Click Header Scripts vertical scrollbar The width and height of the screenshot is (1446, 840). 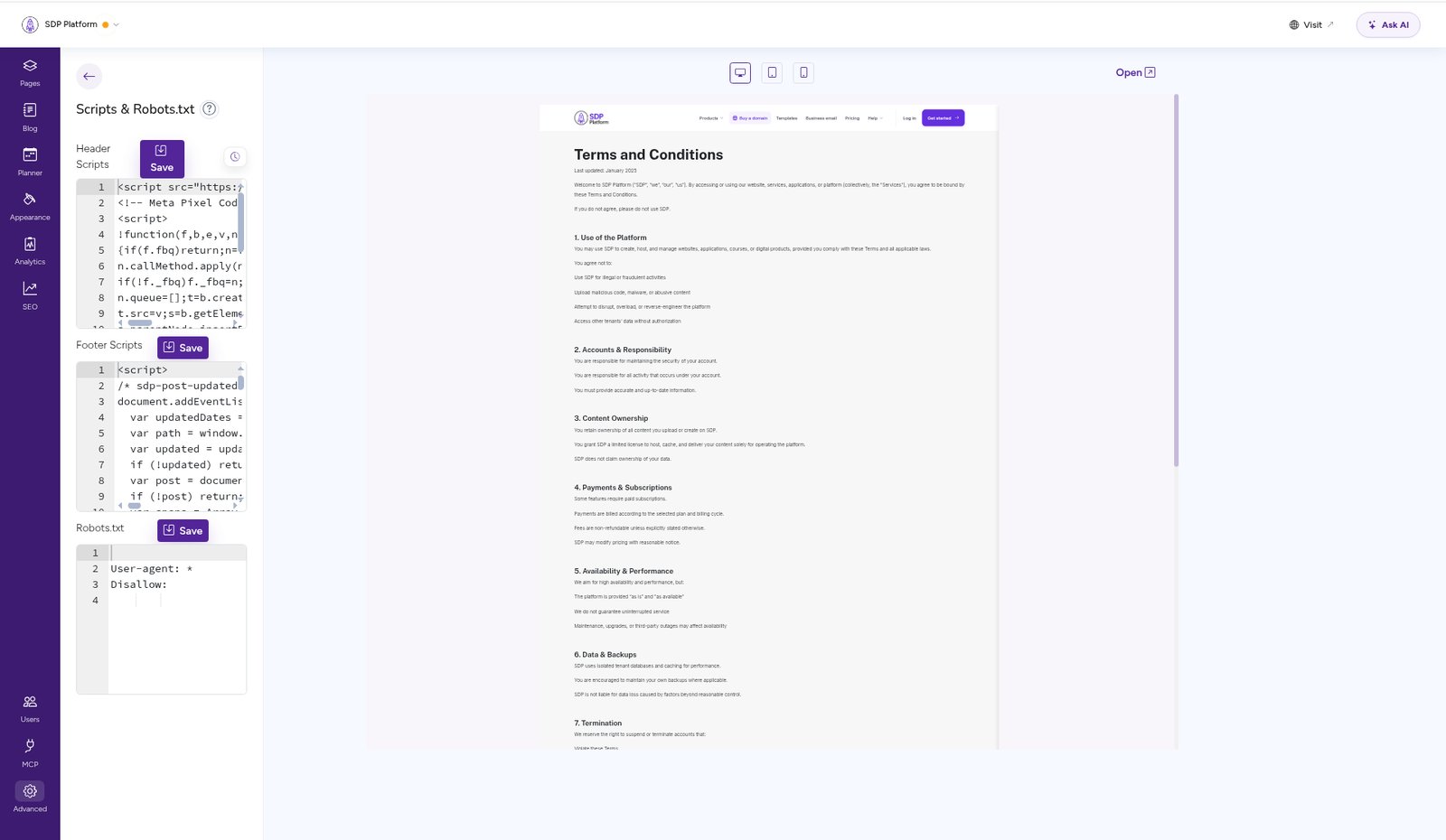pos(240,221)
